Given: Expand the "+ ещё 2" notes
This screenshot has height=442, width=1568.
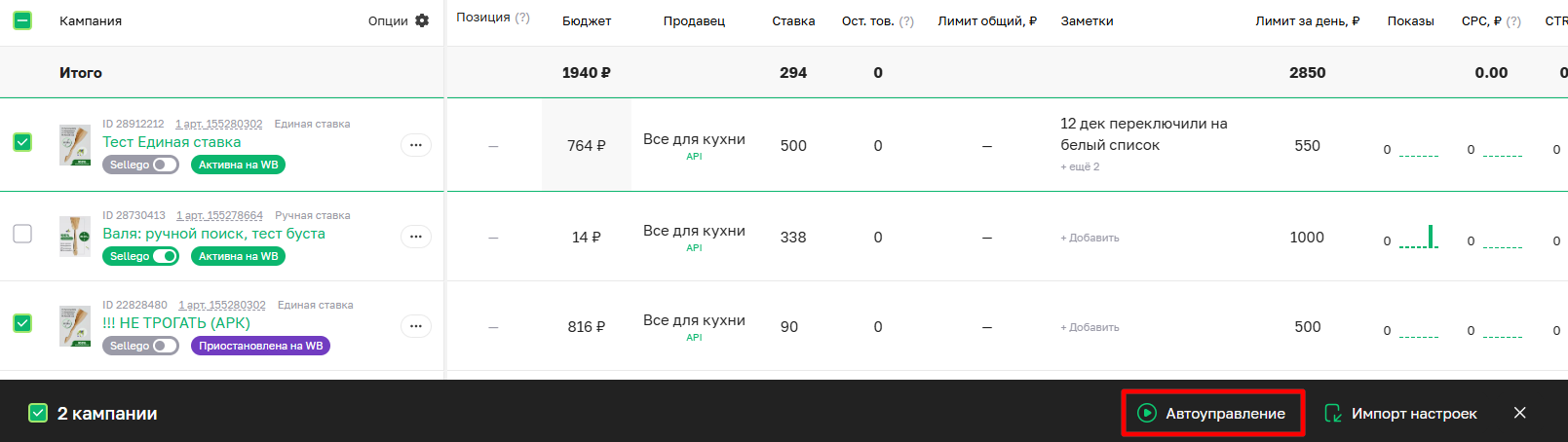Looking at the screenshot, I should pyautogui.click(x=1080, y=167).
